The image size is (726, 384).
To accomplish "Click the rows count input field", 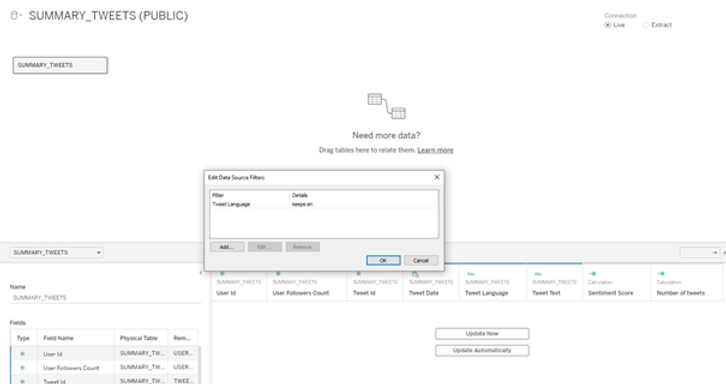I will (x=700, y=252).
